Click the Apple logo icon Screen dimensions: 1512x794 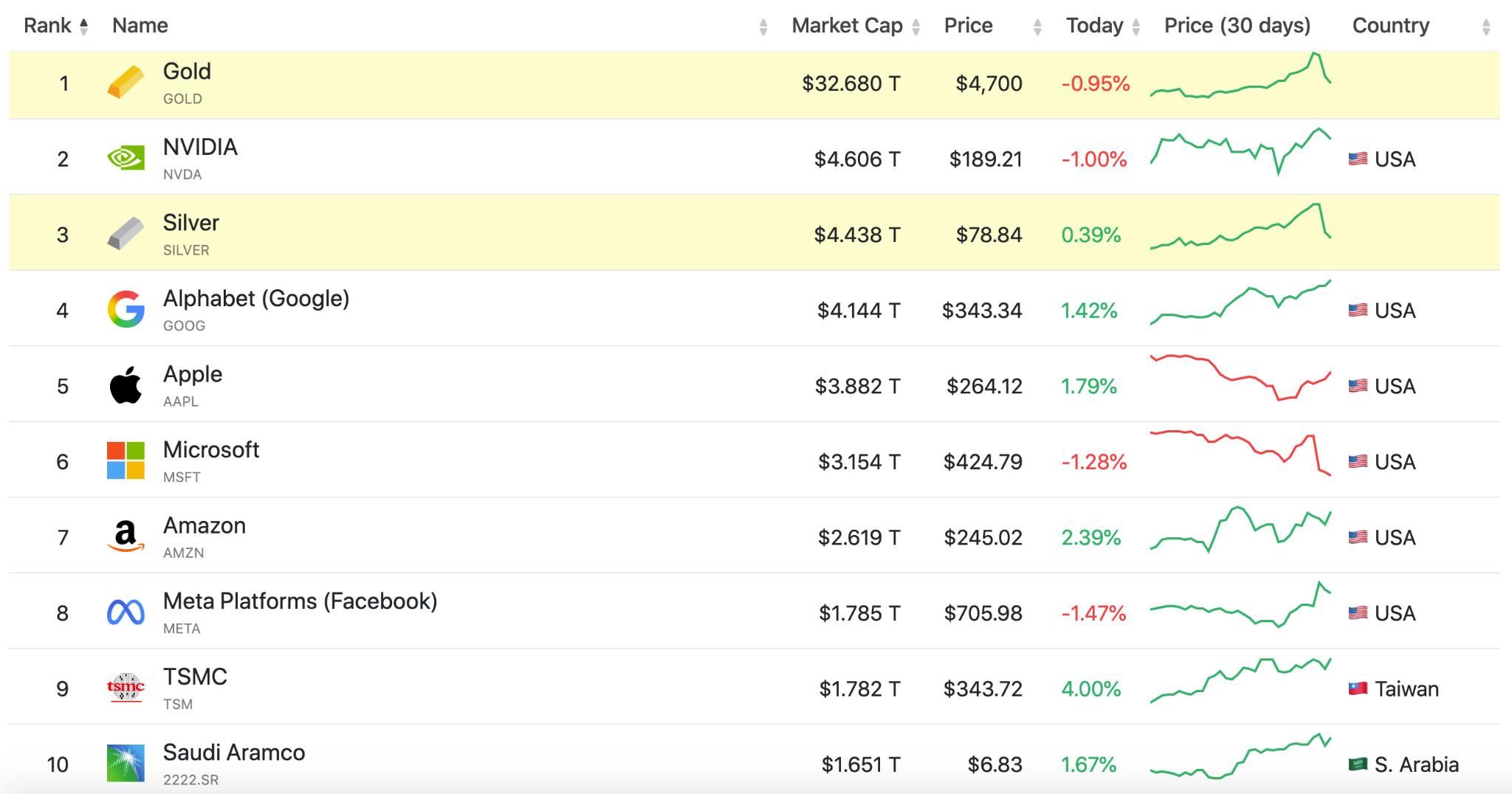coord(126,385)
